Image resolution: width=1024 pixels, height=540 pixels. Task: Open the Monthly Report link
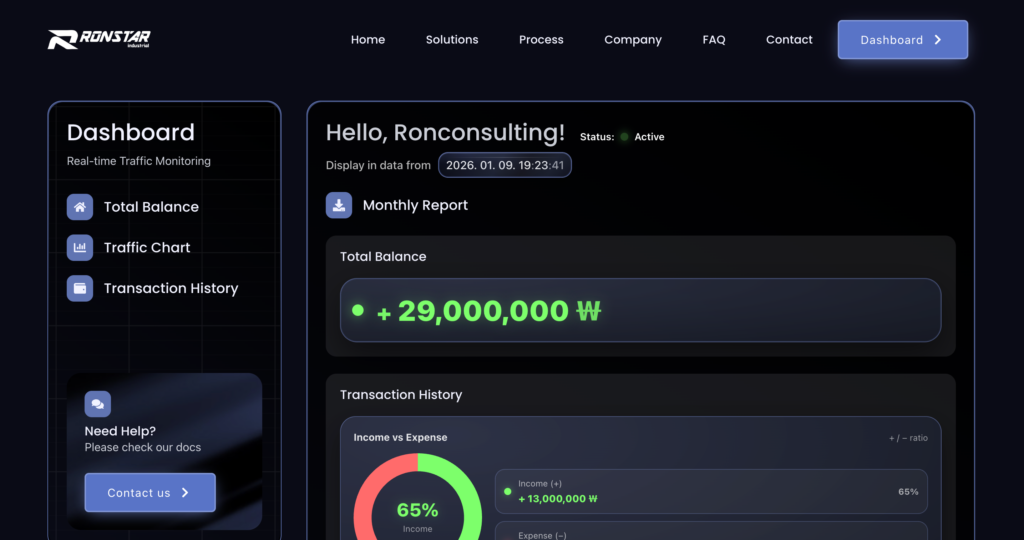click(x=415, y=205)
